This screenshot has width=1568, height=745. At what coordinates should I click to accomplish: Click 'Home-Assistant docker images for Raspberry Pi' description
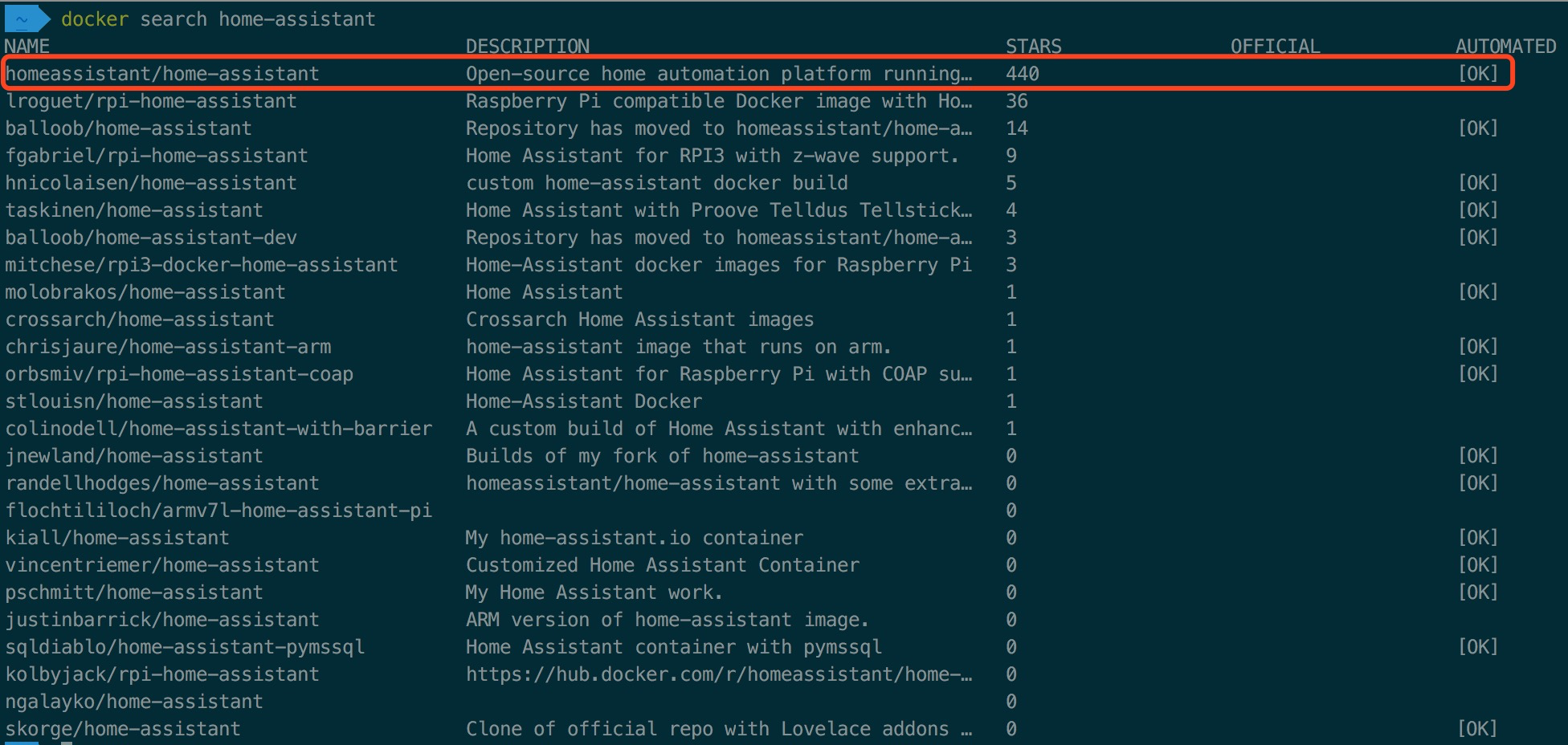click(719, 265)
